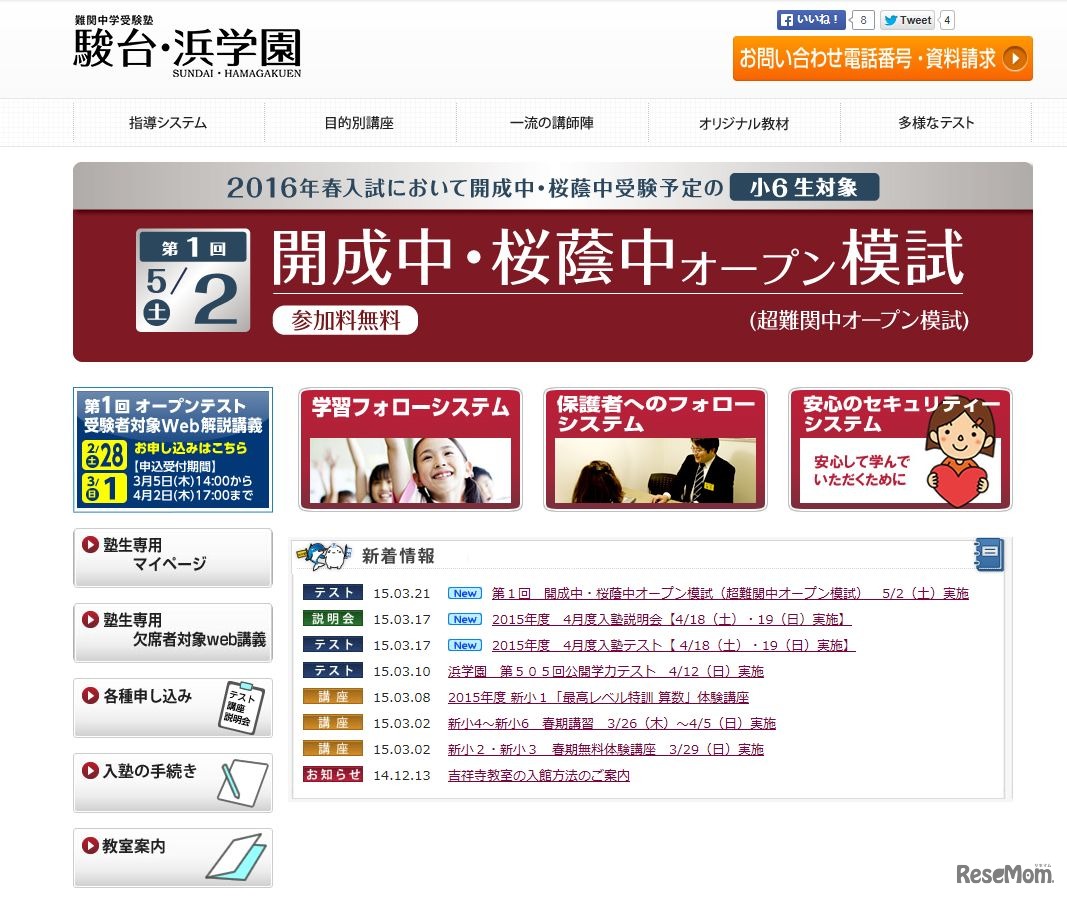The height and width of the screenshot is (897, 1067).
Task: Open the オリジナル教材 menu
Action: (x=744, y=123)
